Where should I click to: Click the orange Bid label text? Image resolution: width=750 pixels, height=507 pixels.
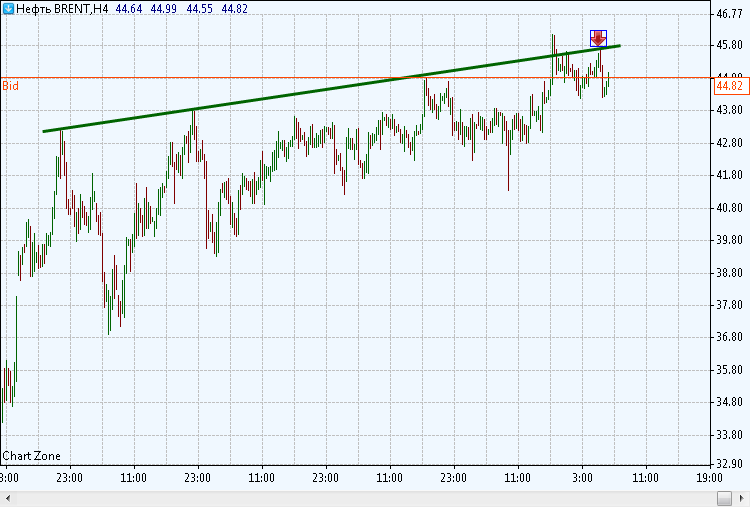[x=11, y=86]
